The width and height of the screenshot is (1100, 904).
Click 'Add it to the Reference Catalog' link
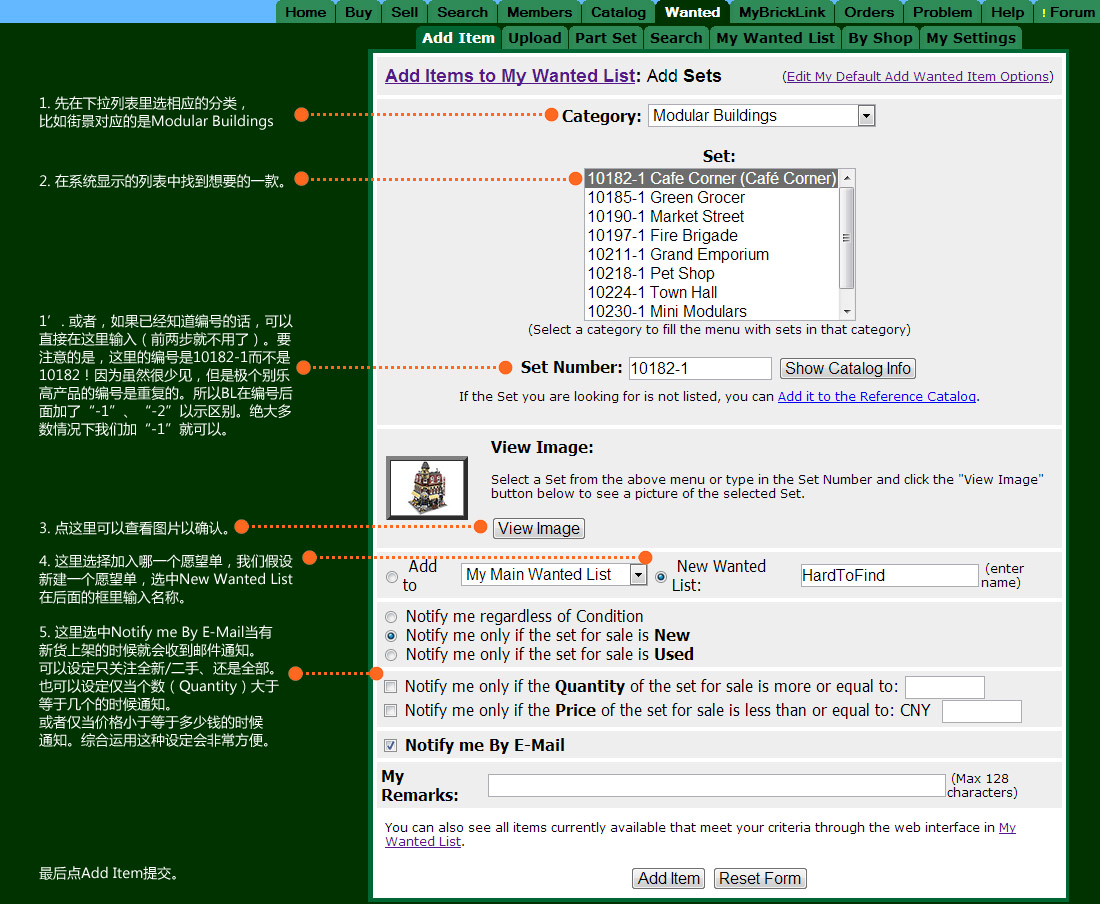point(876,396)
